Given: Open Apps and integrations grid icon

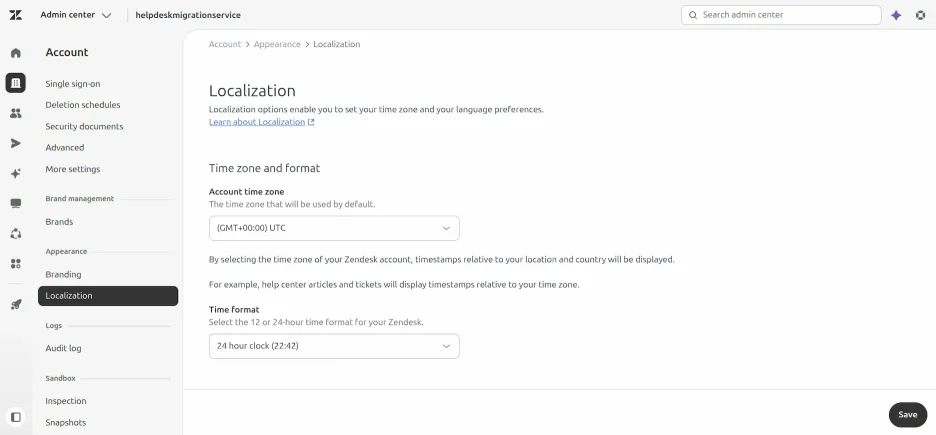Looking at the screenshot, I should click(16, 263).
